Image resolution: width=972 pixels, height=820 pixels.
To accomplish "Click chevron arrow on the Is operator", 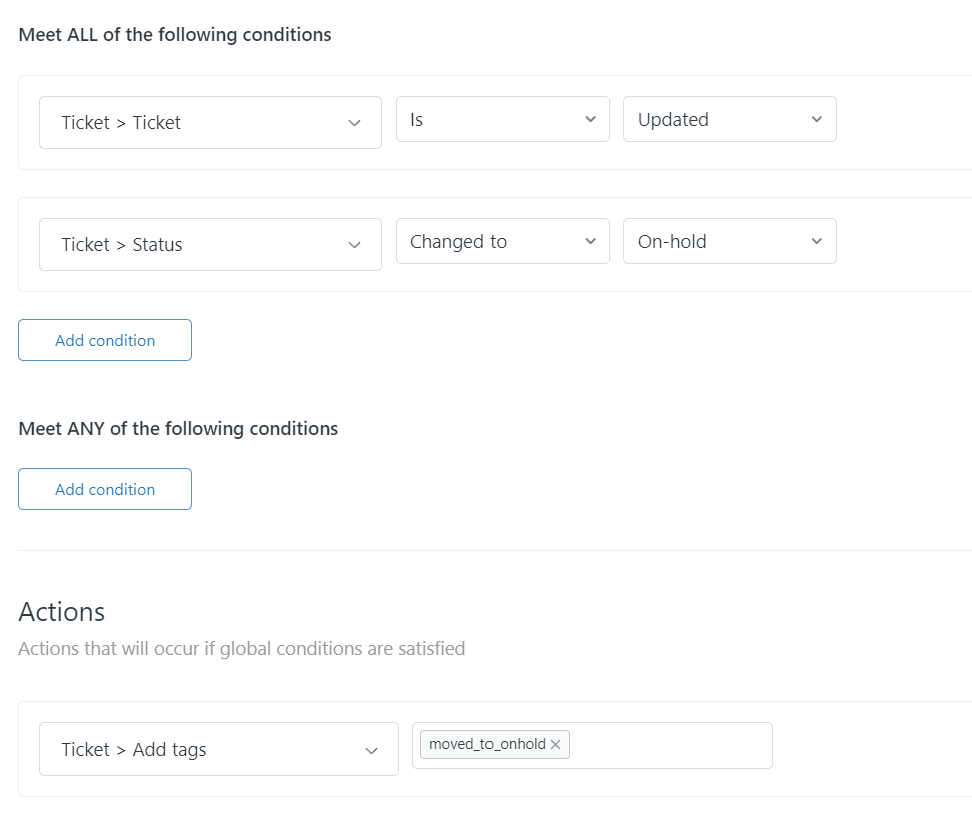I will (589, 120).
